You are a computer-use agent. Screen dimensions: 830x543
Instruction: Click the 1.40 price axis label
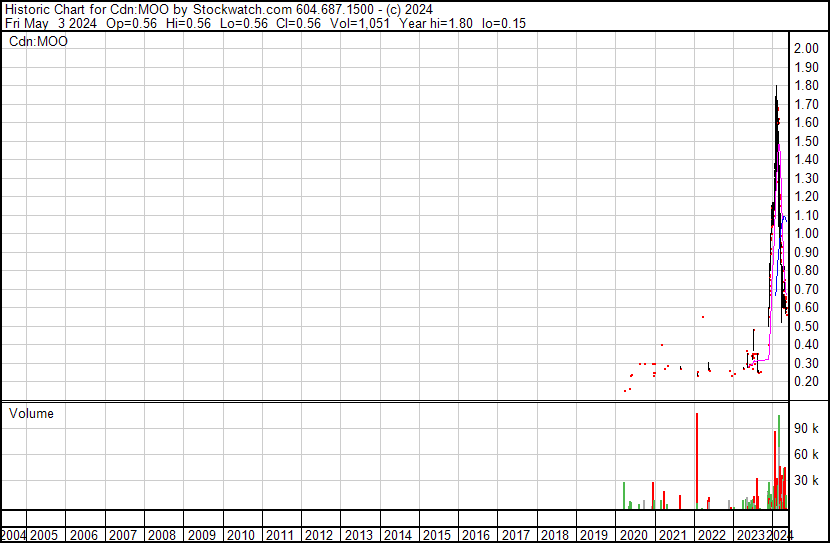[806, 160]
